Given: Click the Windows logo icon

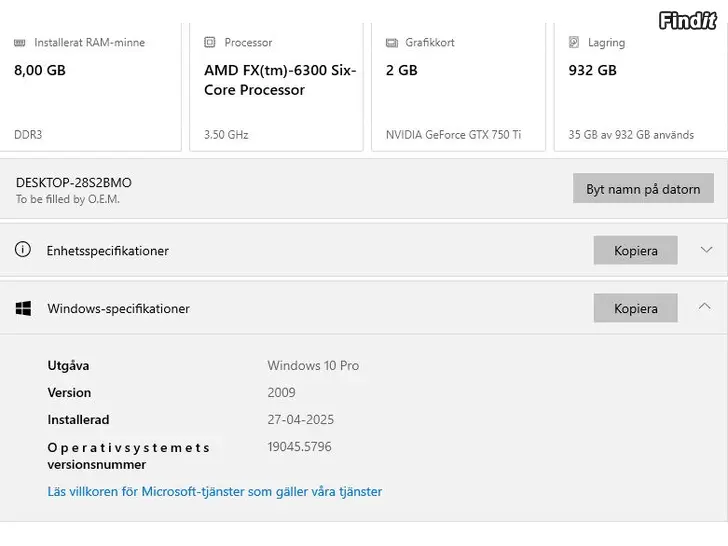Looking at the screenshot, I should click(23, 308).
